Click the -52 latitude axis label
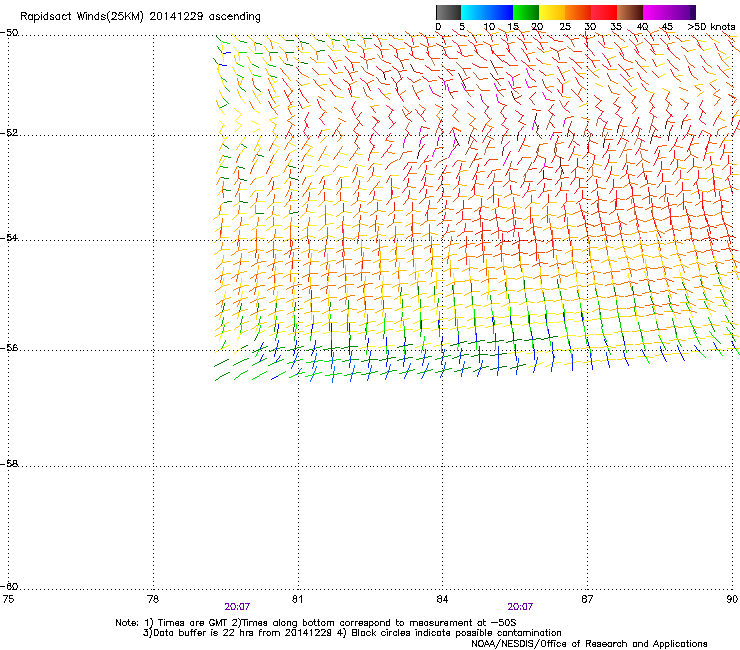The image size is (740, 650). pyautogui.click(x=9, y=133)
